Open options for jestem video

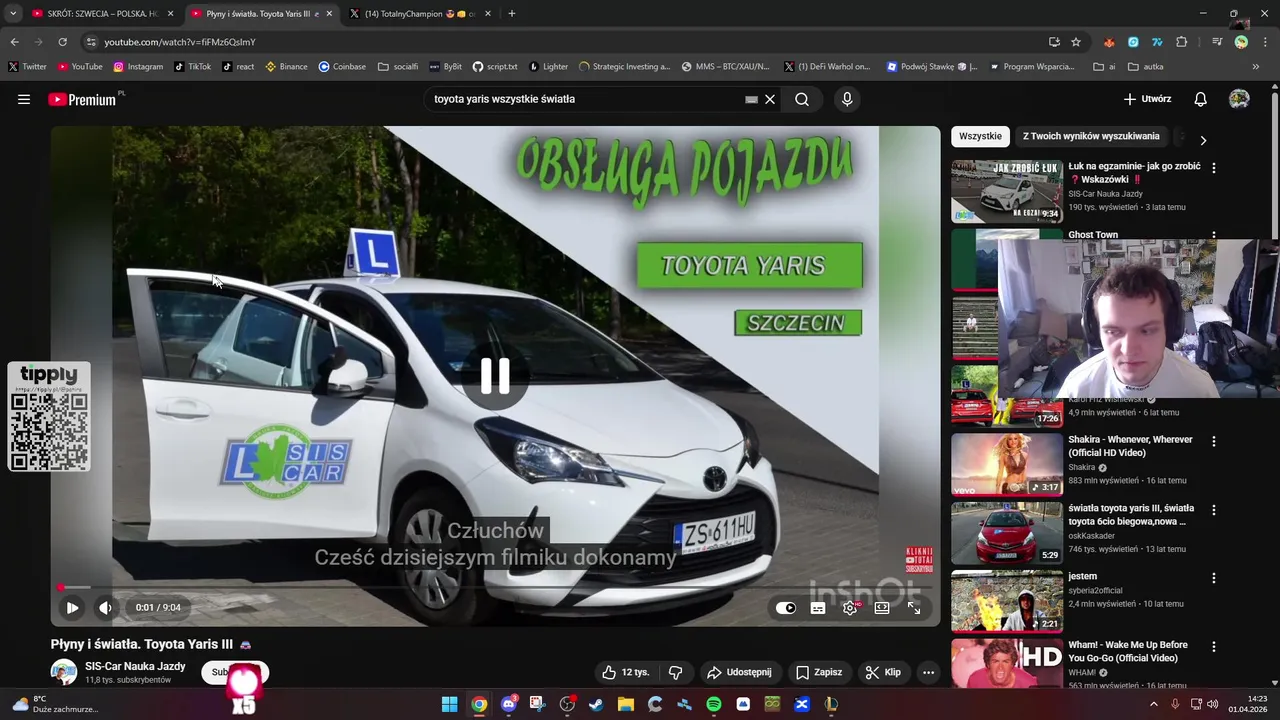coord(1214,578)
